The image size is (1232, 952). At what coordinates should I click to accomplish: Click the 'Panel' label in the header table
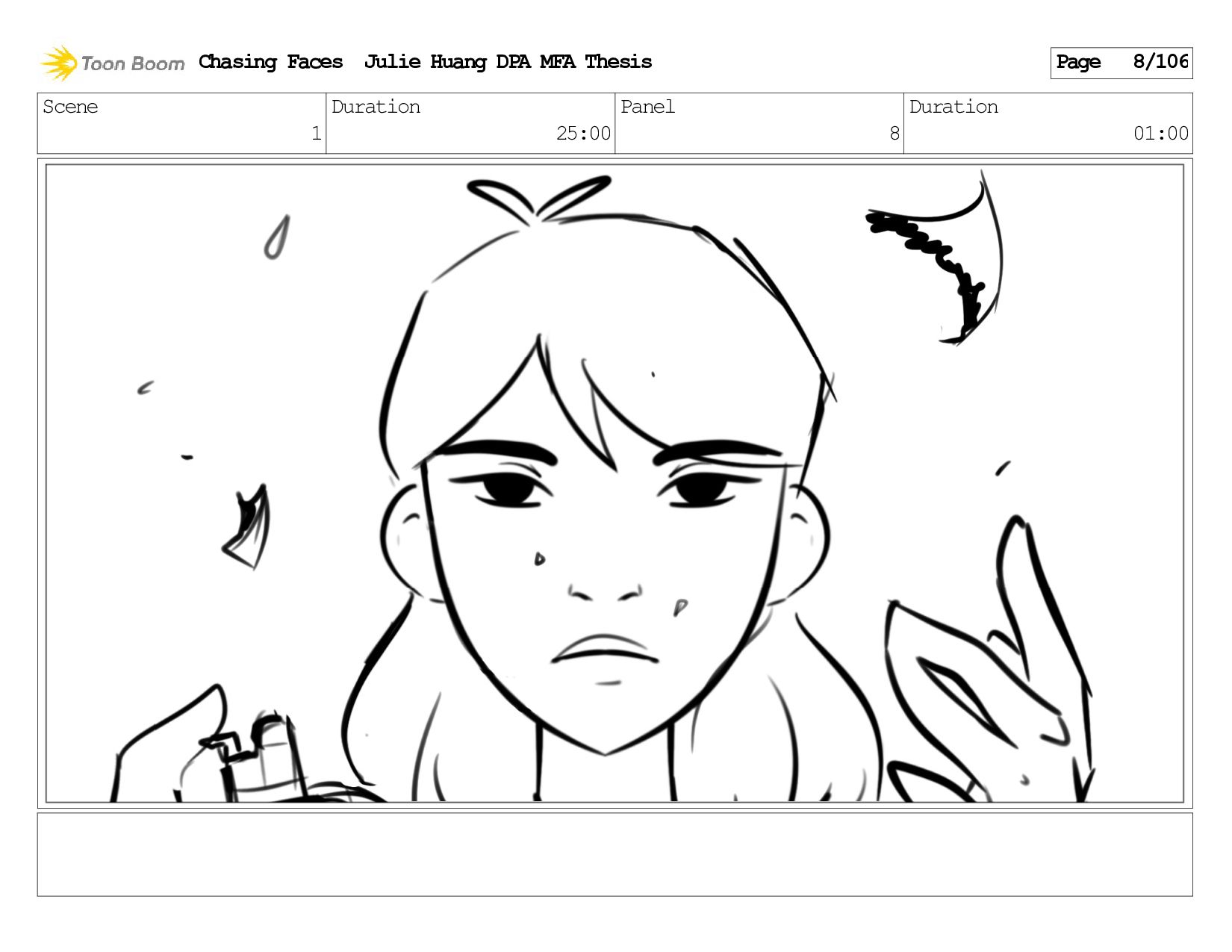pyautogui.click(x=647, y=107)
